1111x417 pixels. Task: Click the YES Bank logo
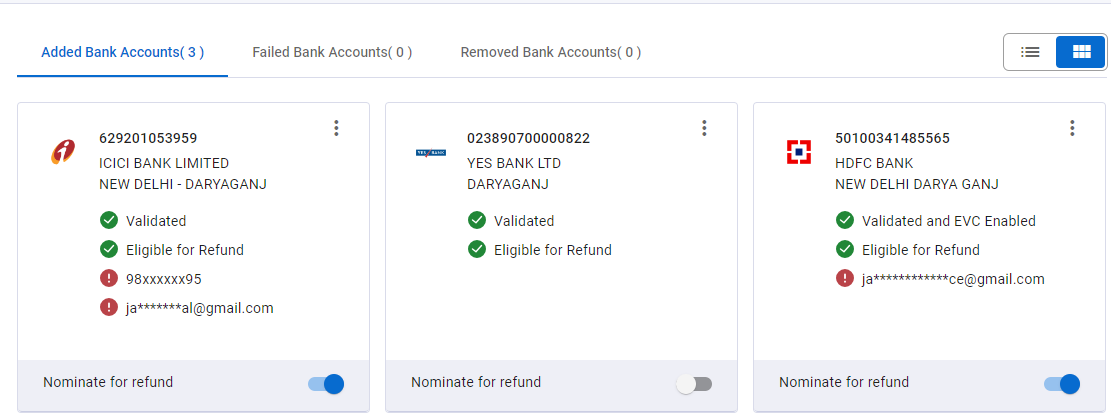click(x=430, y=152)
